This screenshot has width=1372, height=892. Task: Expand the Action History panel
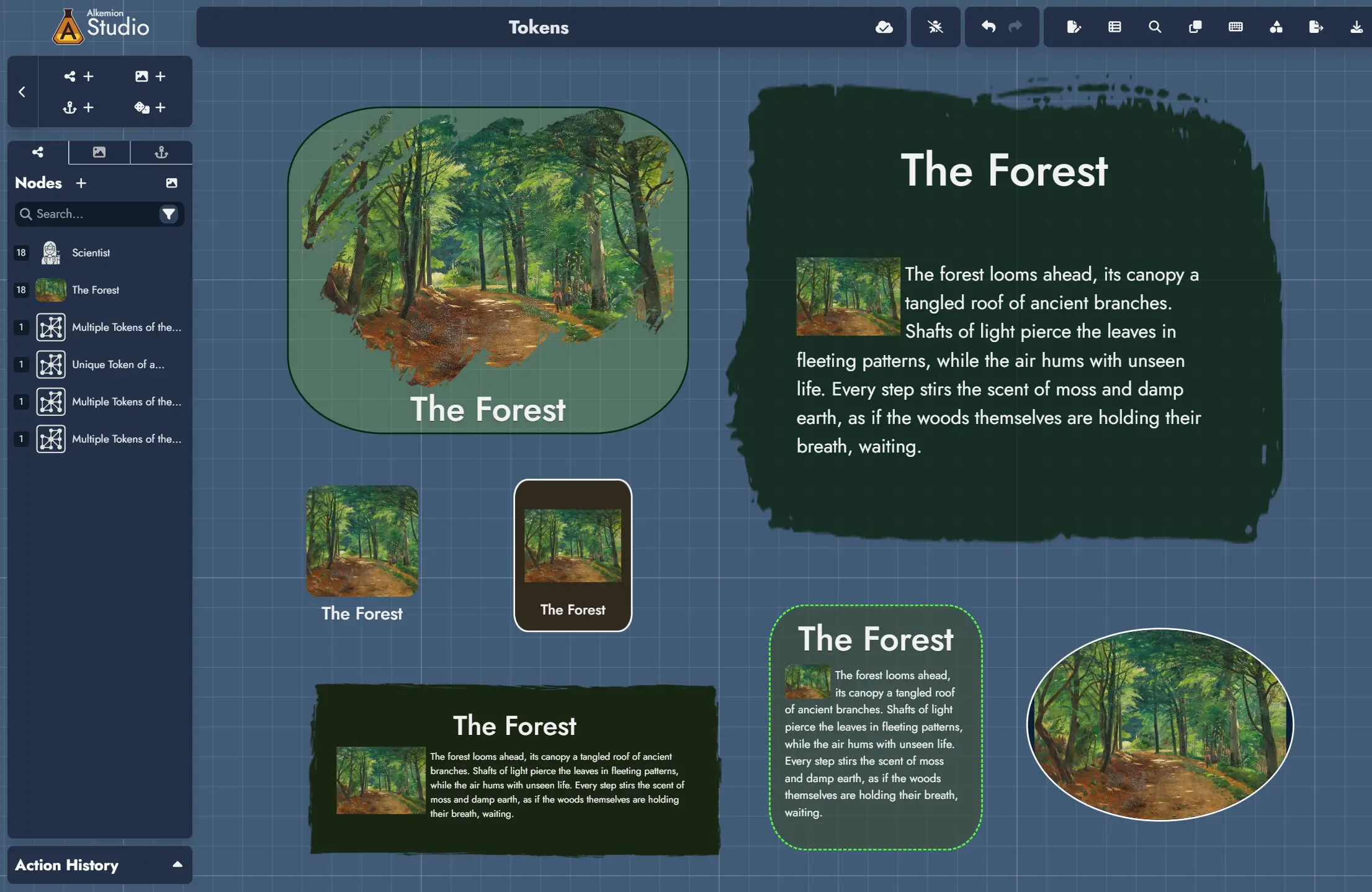[x=177, y=864]
